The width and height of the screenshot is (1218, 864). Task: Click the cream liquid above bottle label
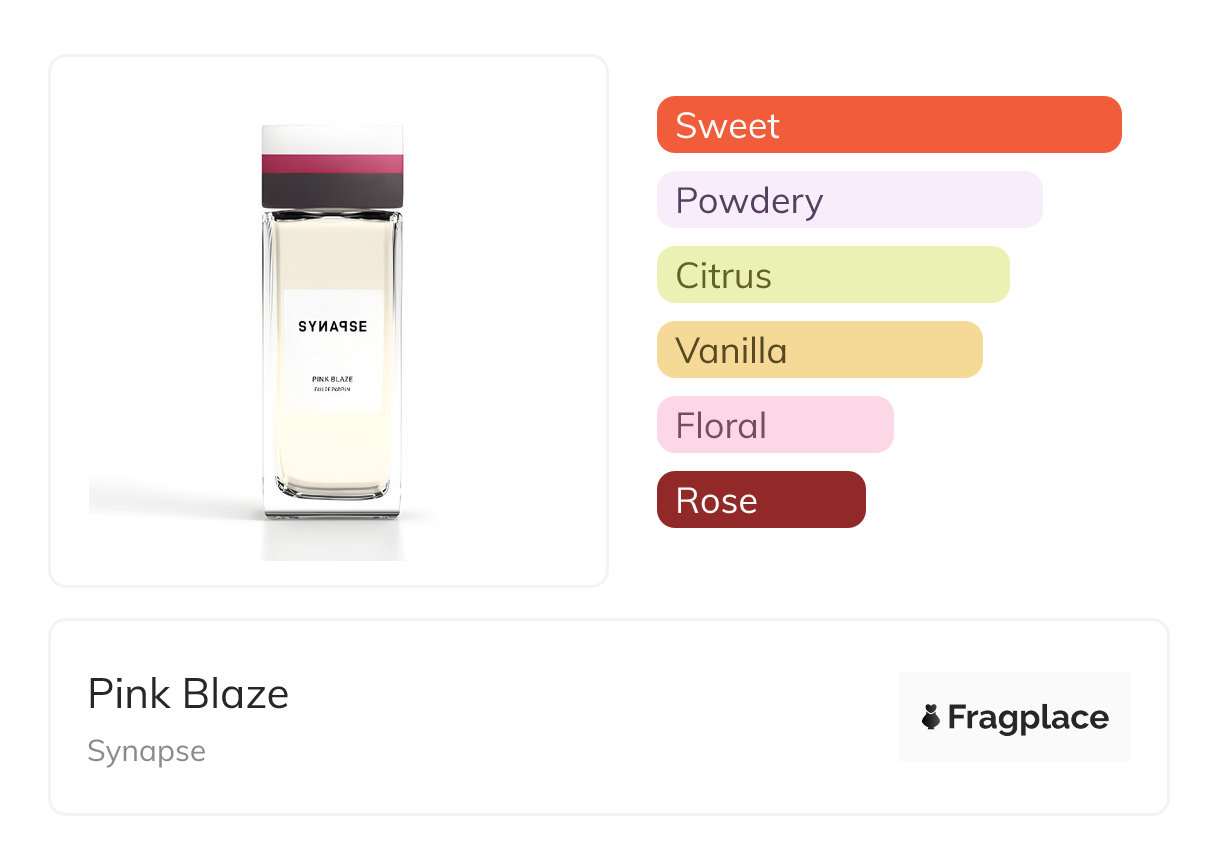pos(332,255)
